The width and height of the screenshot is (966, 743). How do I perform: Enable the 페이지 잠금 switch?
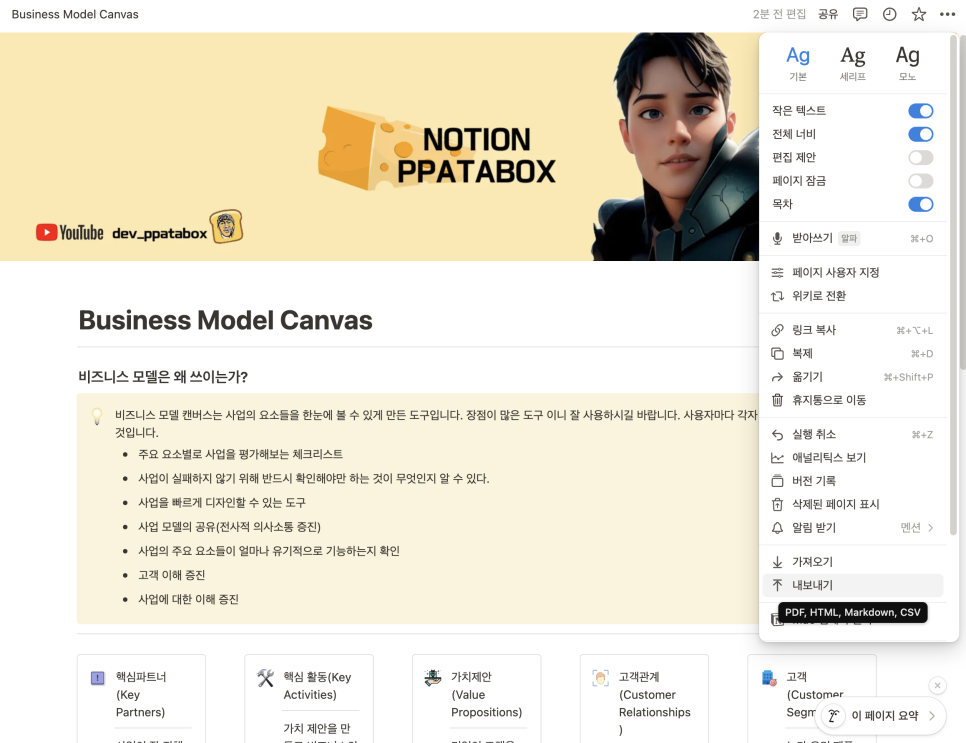[x=920, y=181]
